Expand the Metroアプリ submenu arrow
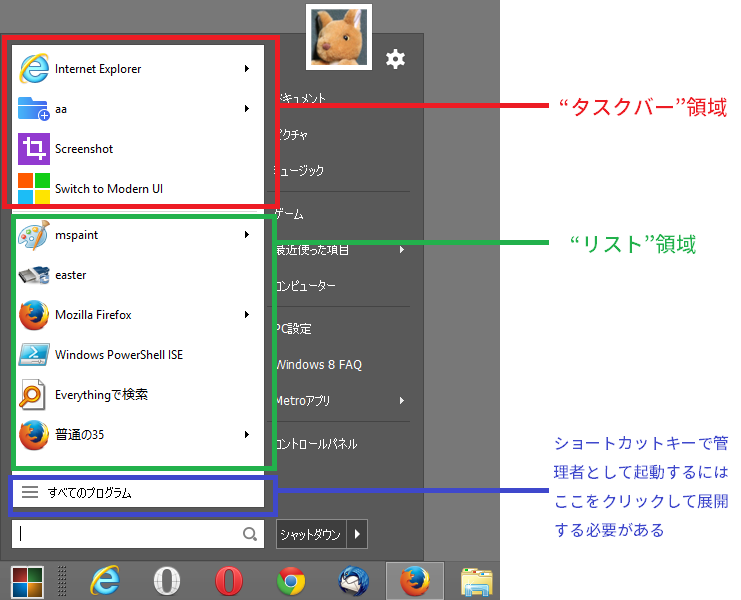This screenshot has width=741, height=600. 402,401
